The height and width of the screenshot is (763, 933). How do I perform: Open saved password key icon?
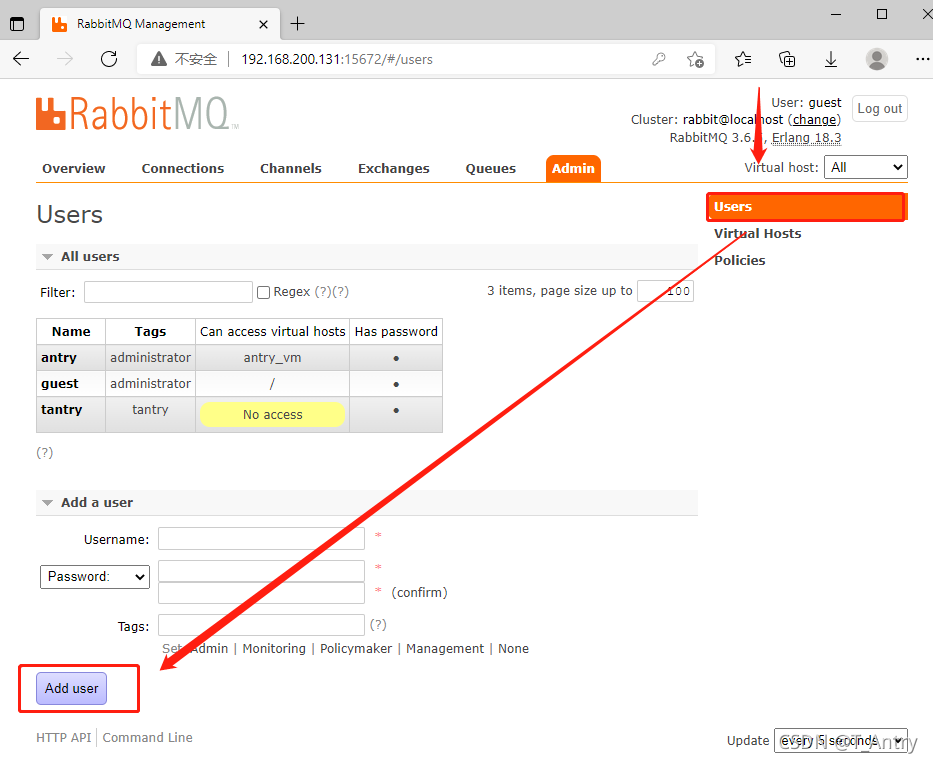point(659,59)
